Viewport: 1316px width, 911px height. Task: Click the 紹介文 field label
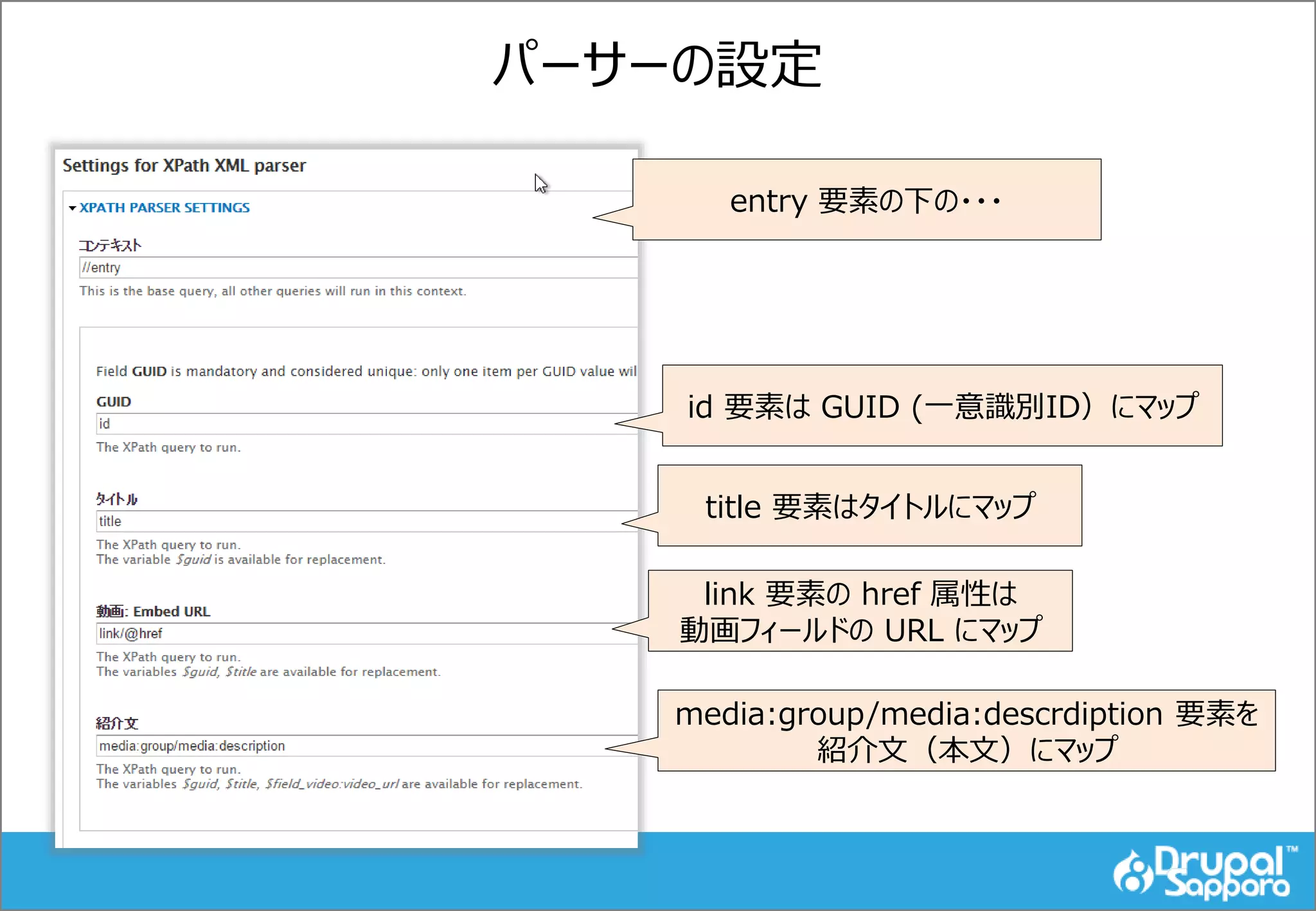(117, 723)
